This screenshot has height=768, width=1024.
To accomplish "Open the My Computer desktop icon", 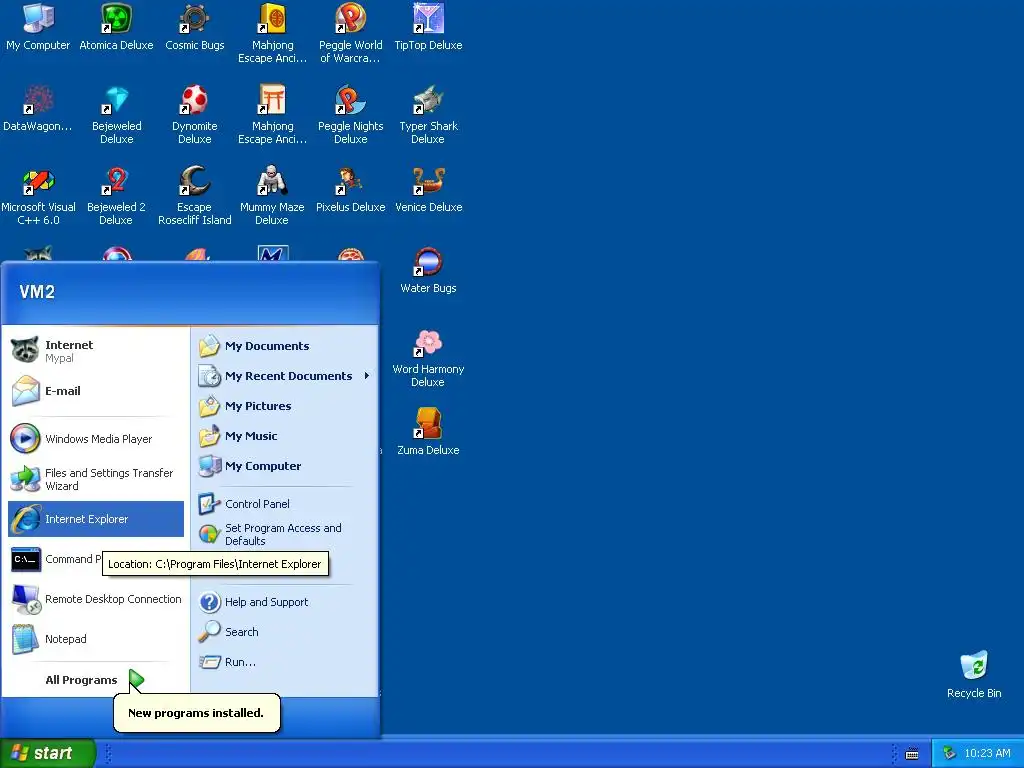I will click(x=38, y=27).
